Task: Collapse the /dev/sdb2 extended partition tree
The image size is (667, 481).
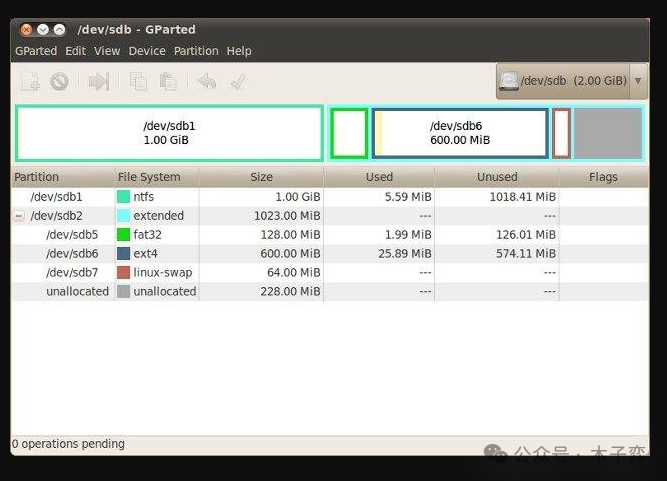Action: click(19, 216)
